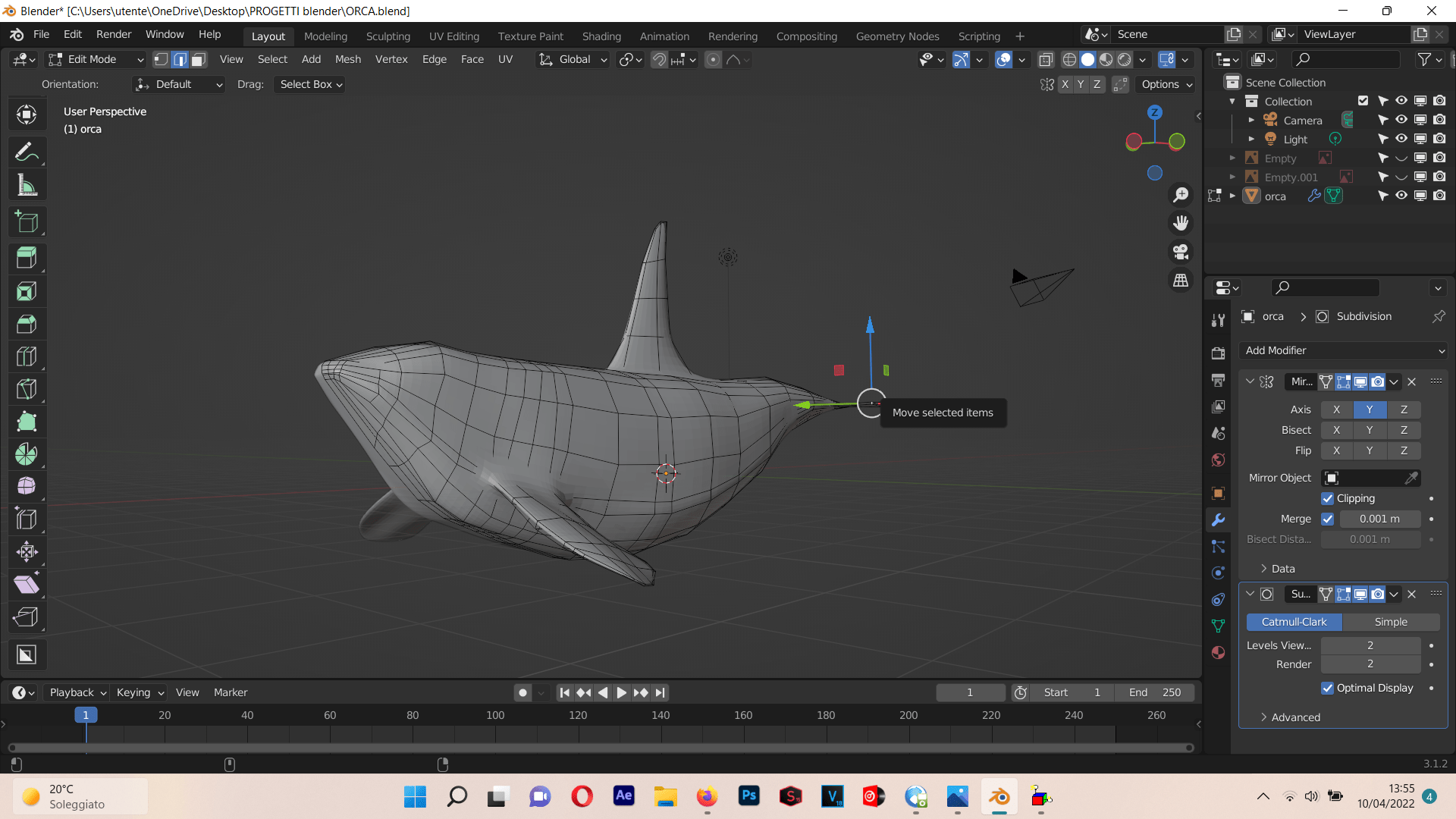Select the Shrink/Fatten tool
The height and width of the screenshot is (819, 1456).
coord(27,551)
